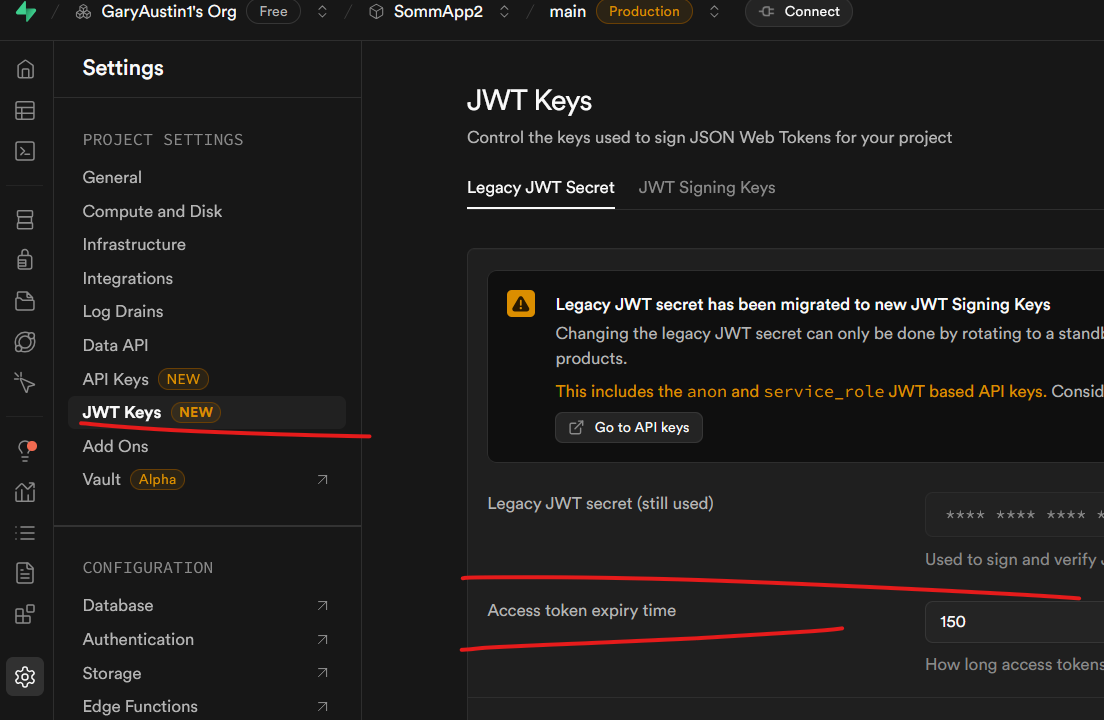Click the Production branch badge

644,11
